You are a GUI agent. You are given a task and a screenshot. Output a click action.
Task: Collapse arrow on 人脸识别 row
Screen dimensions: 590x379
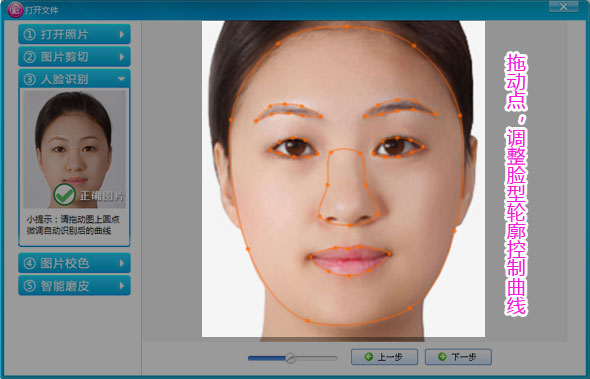(122, 79)
